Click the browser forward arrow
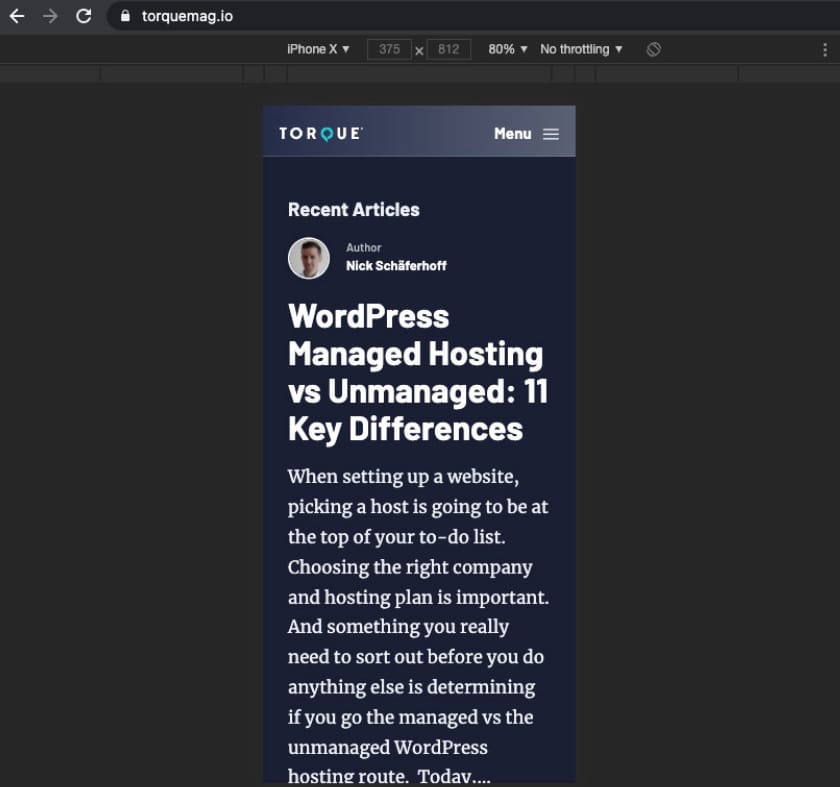The width and height of the screenshot is (840, 787). (x=50, y=16)
